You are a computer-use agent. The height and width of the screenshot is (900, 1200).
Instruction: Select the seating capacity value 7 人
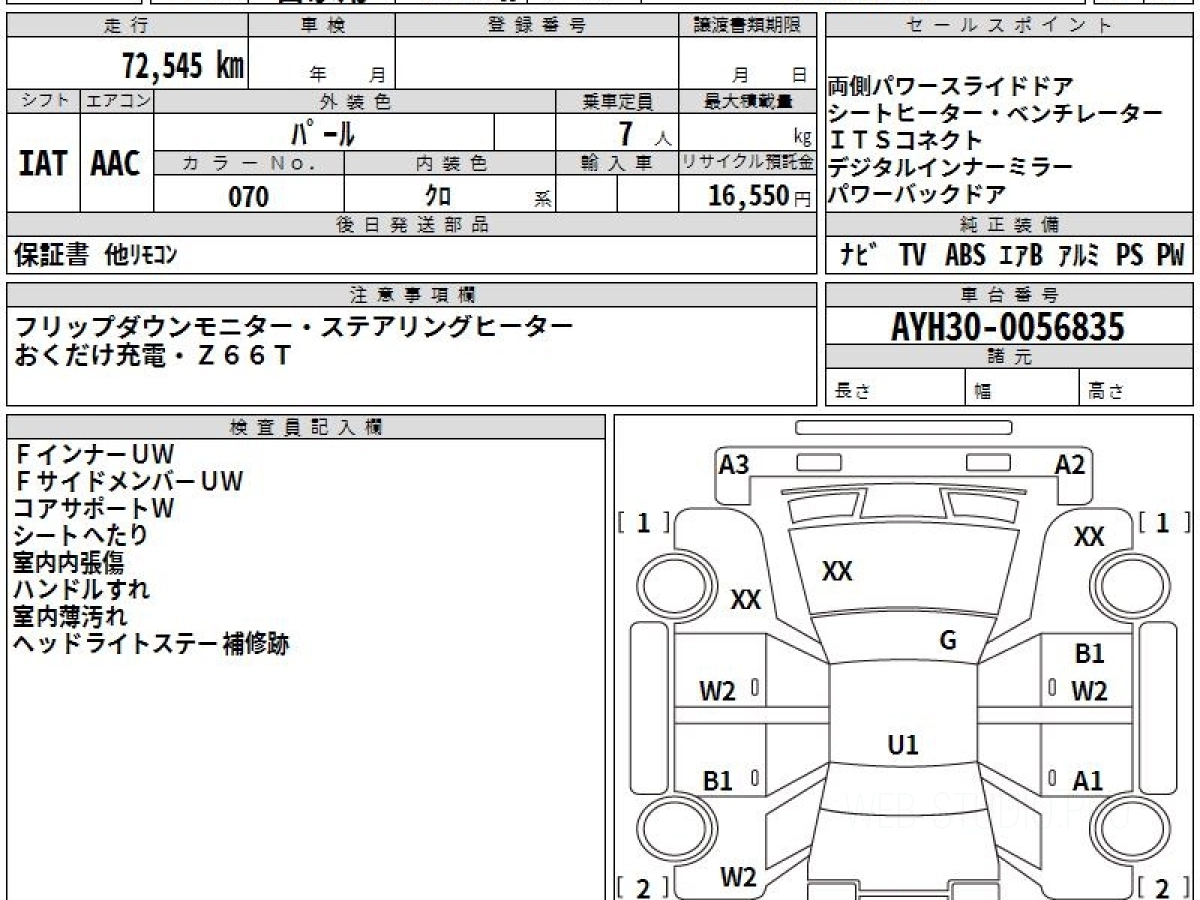(x=644, y=133)
